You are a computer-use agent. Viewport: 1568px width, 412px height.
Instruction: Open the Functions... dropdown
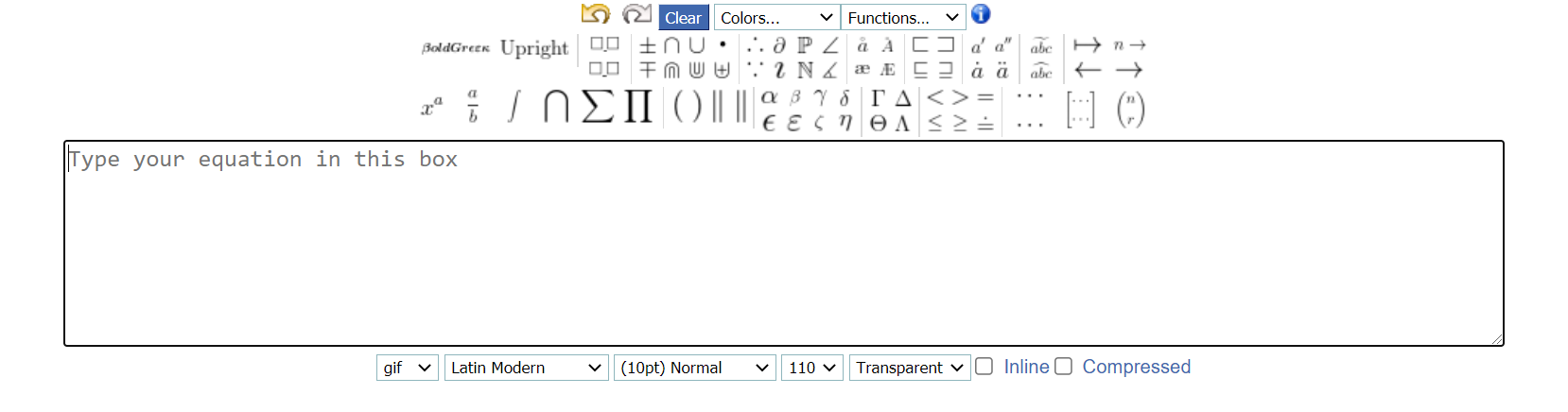pyautogui.click(x=904, y=17)
